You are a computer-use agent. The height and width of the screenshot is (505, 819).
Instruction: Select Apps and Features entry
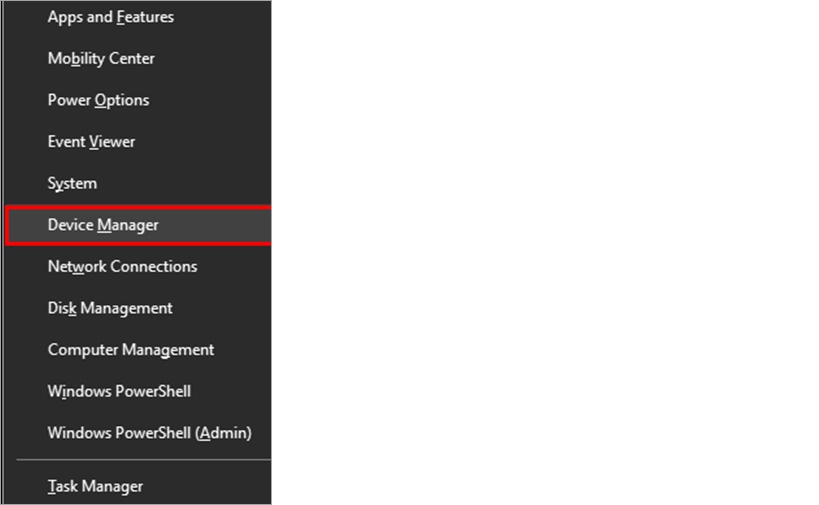click(138, 17)
